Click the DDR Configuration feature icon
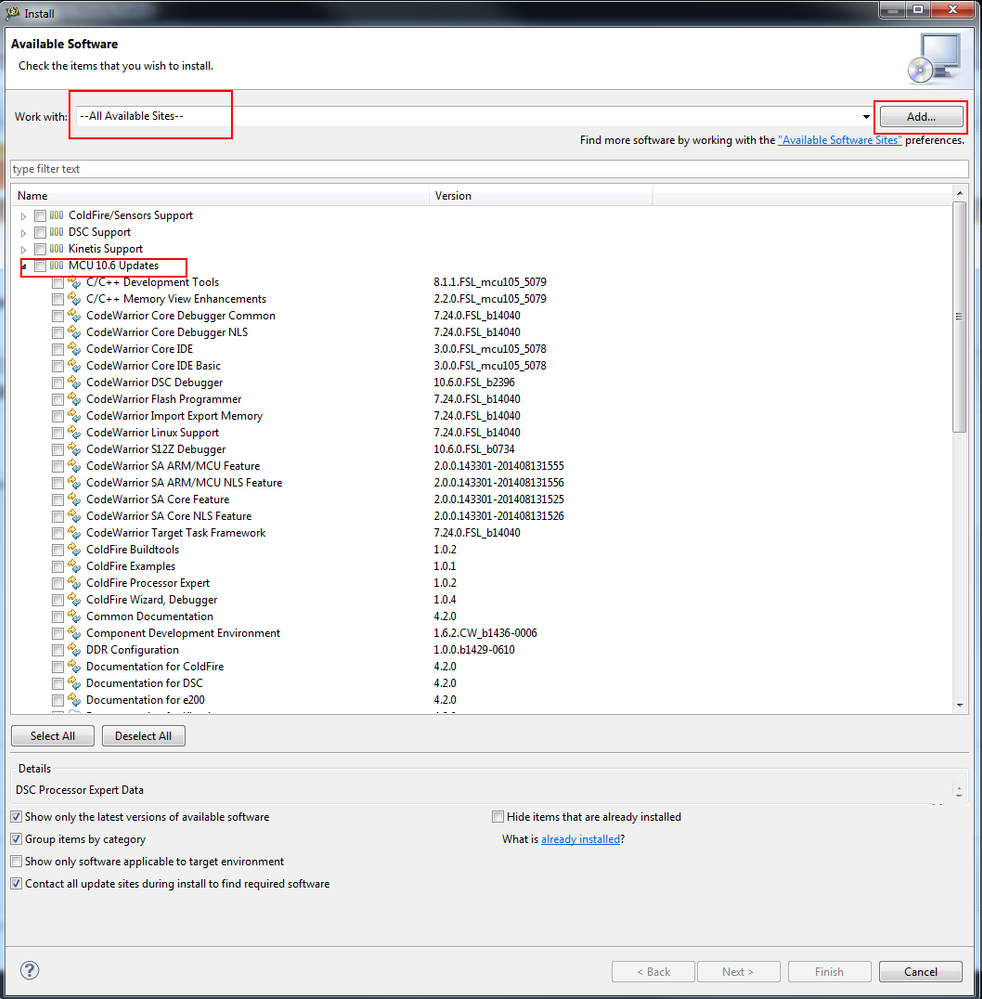This screenshot has width=982, height=999. pos(75,650)
